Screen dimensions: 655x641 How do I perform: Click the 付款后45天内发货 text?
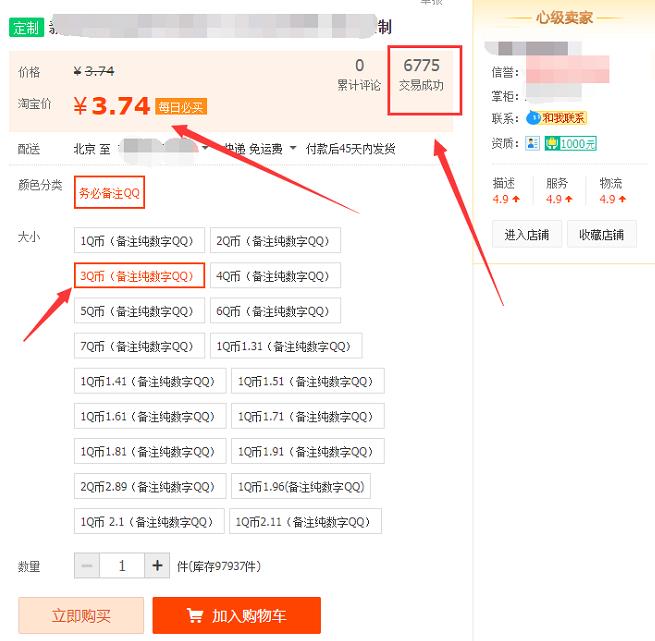click(350, 148)
